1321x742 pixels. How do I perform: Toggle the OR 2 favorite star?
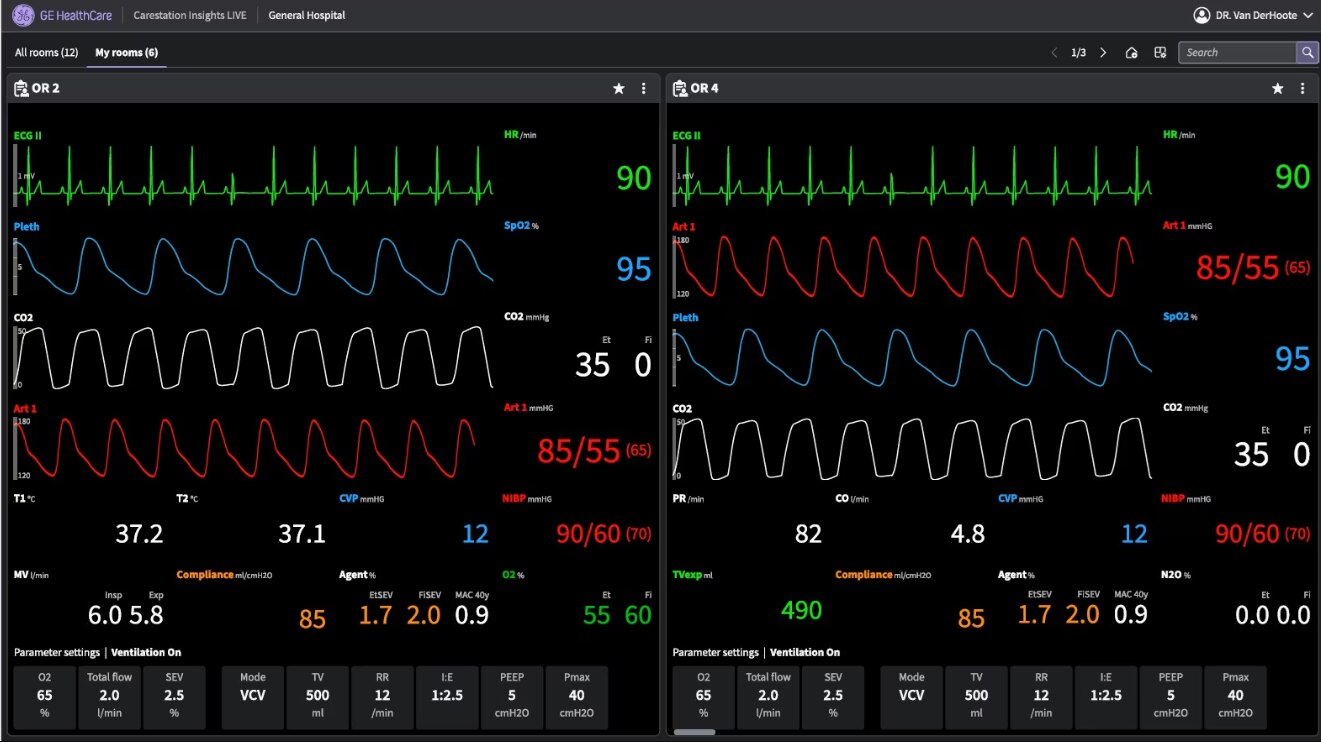[x=619, y=88]
